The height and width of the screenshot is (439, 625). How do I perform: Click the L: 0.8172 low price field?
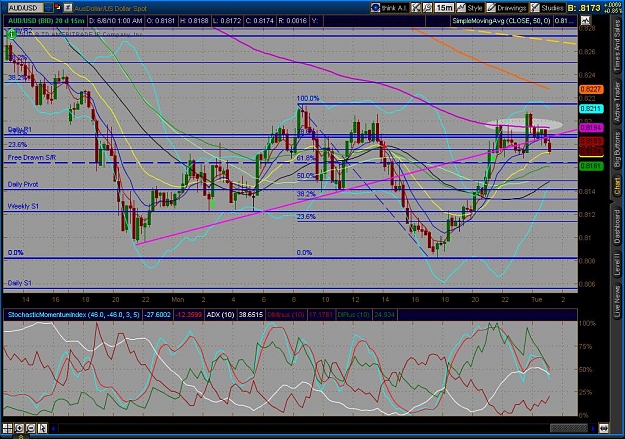(x=227, y=21)
